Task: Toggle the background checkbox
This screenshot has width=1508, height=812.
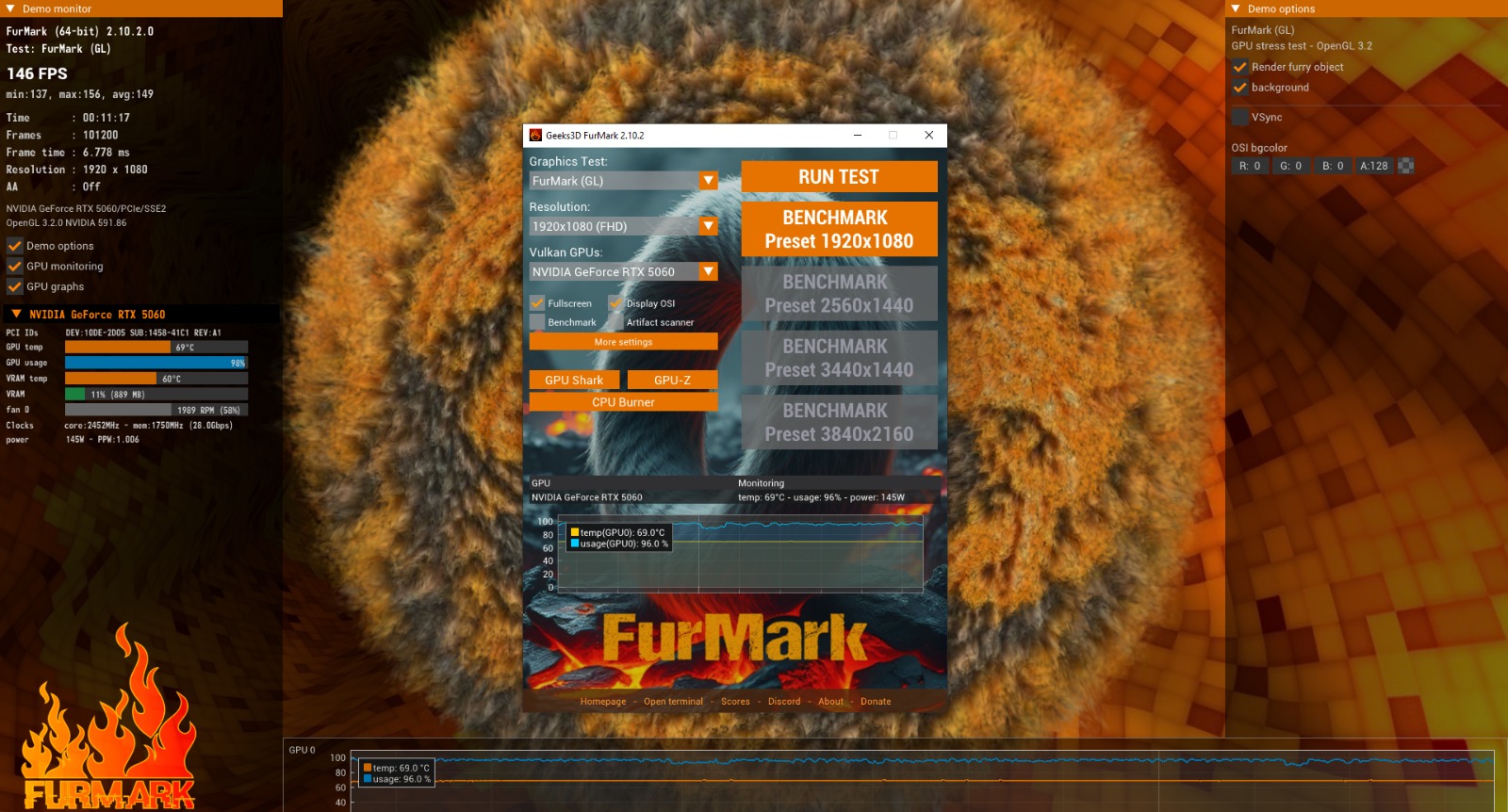Action: (1240, 88)
